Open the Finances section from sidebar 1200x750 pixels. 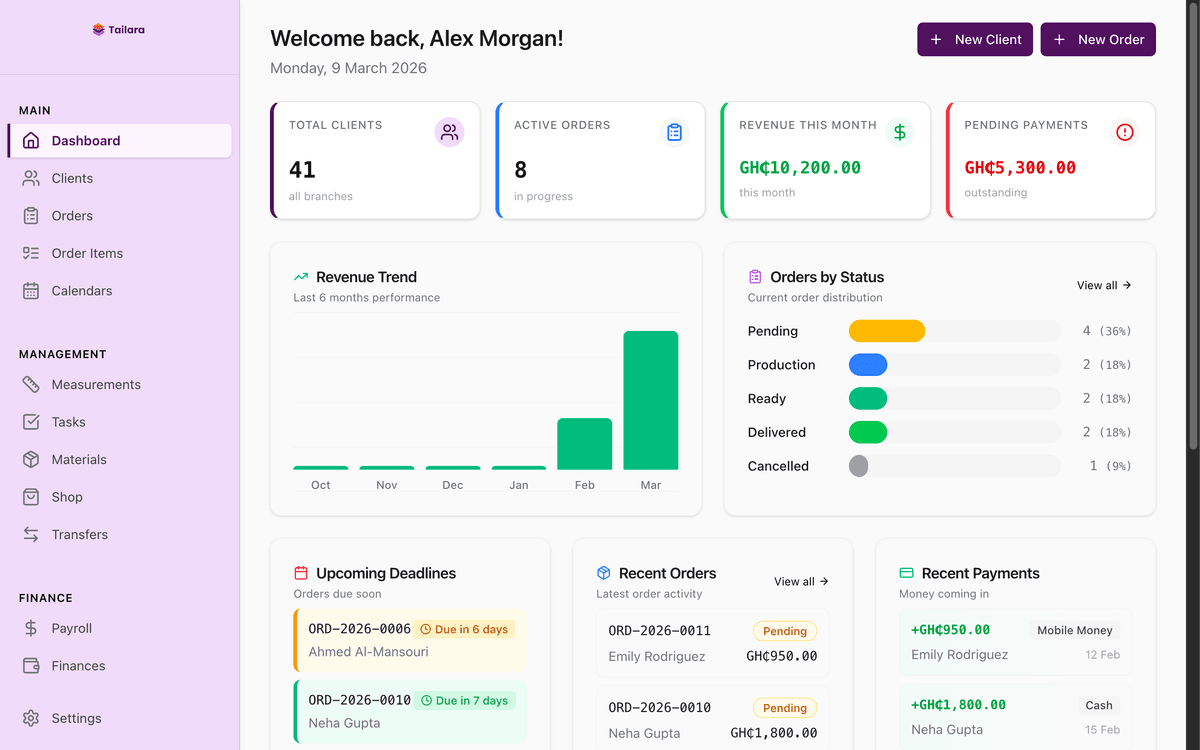[x=79, y=665]
